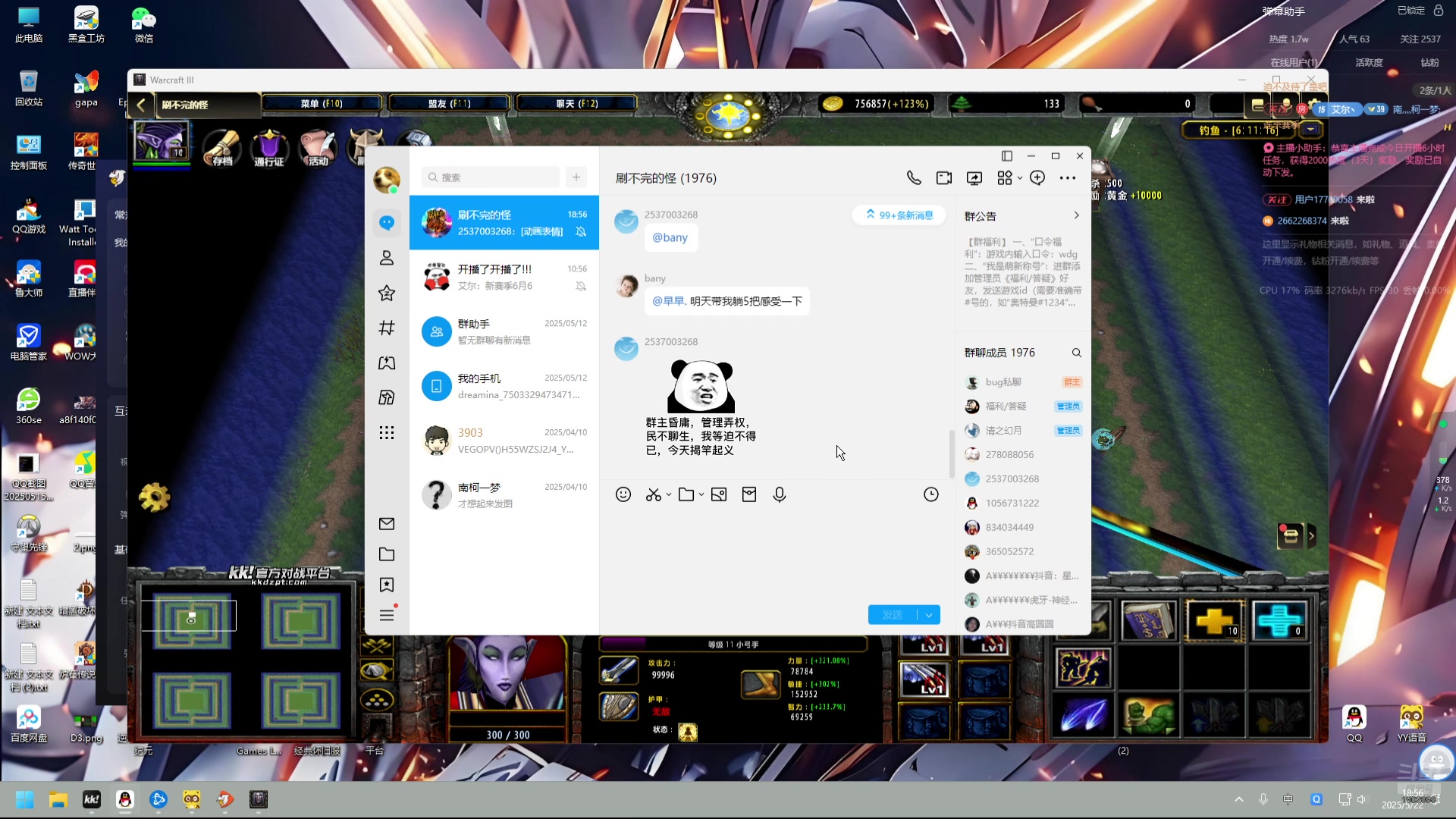This screenshot has width=1456, height=819.
Task: Expand the group announcement chevron
Action: tap(1076, 215)
